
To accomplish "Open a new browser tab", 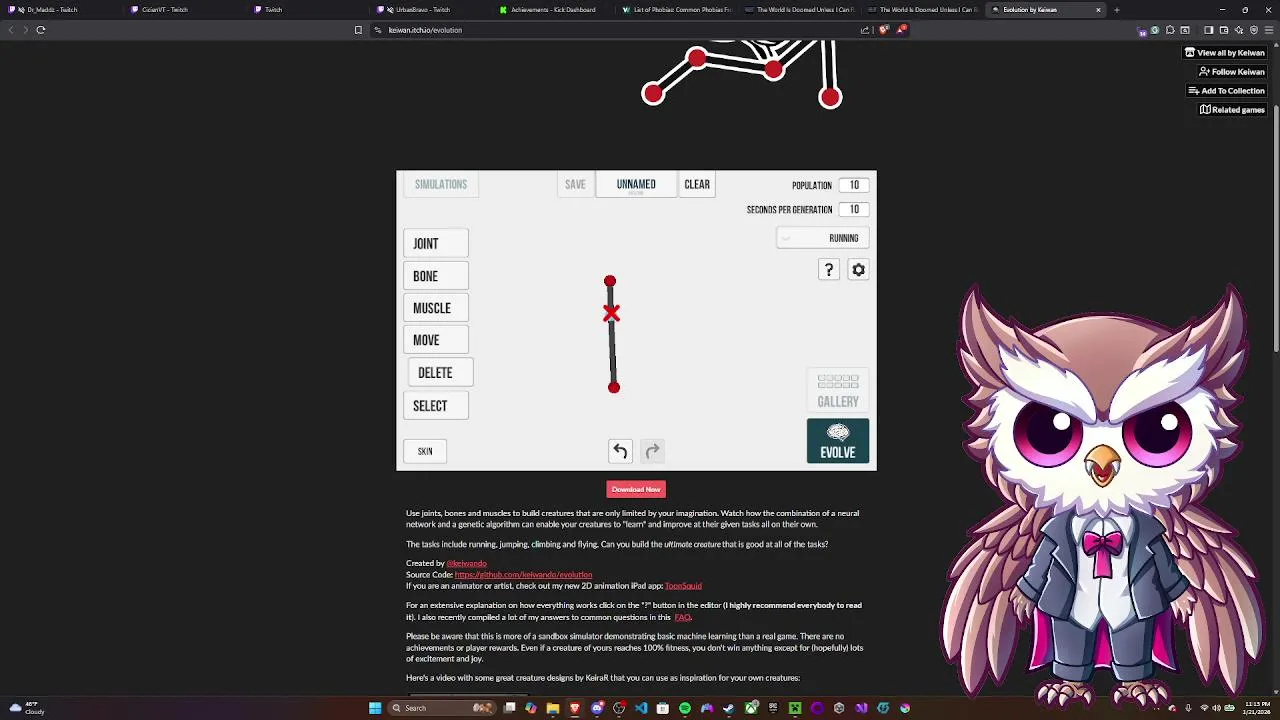I will point(1116,10).
